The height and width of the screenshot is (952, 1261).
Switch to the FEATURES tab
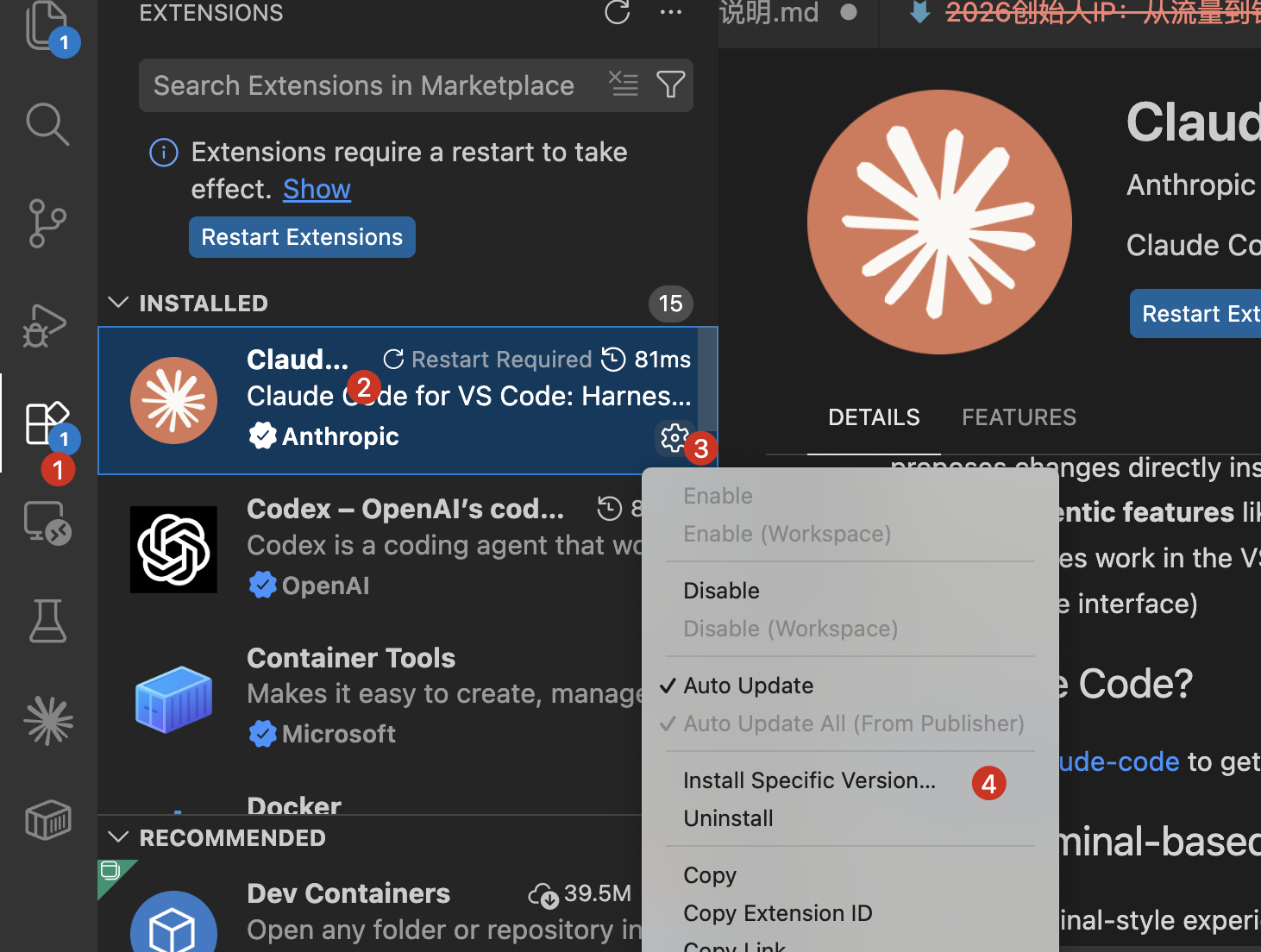tap(1019, 417)
